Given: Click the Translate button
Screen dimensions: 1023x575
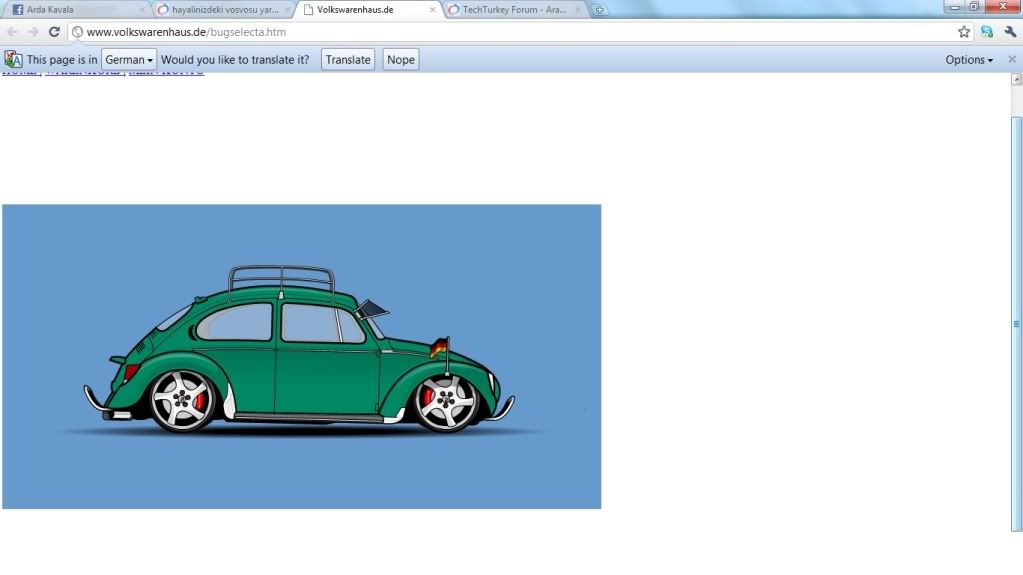Looking at the screenshot, I should [348, 59].
